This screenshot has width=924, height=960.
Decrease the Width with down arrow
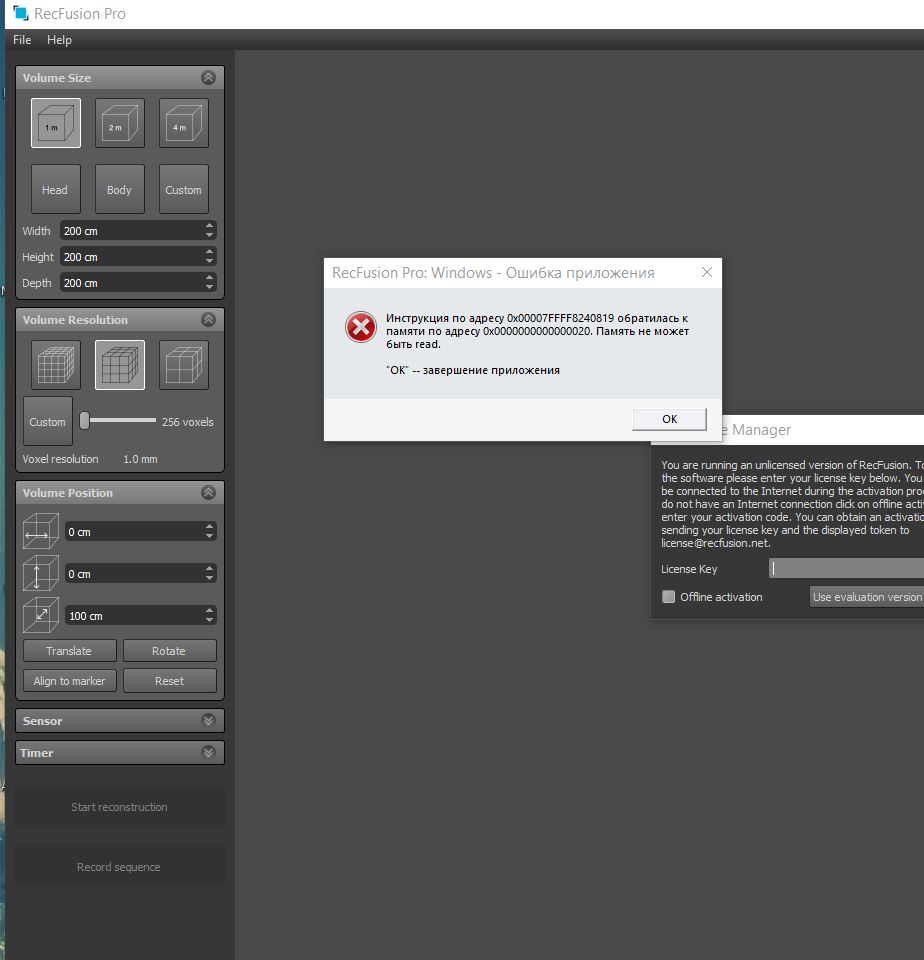210,236
